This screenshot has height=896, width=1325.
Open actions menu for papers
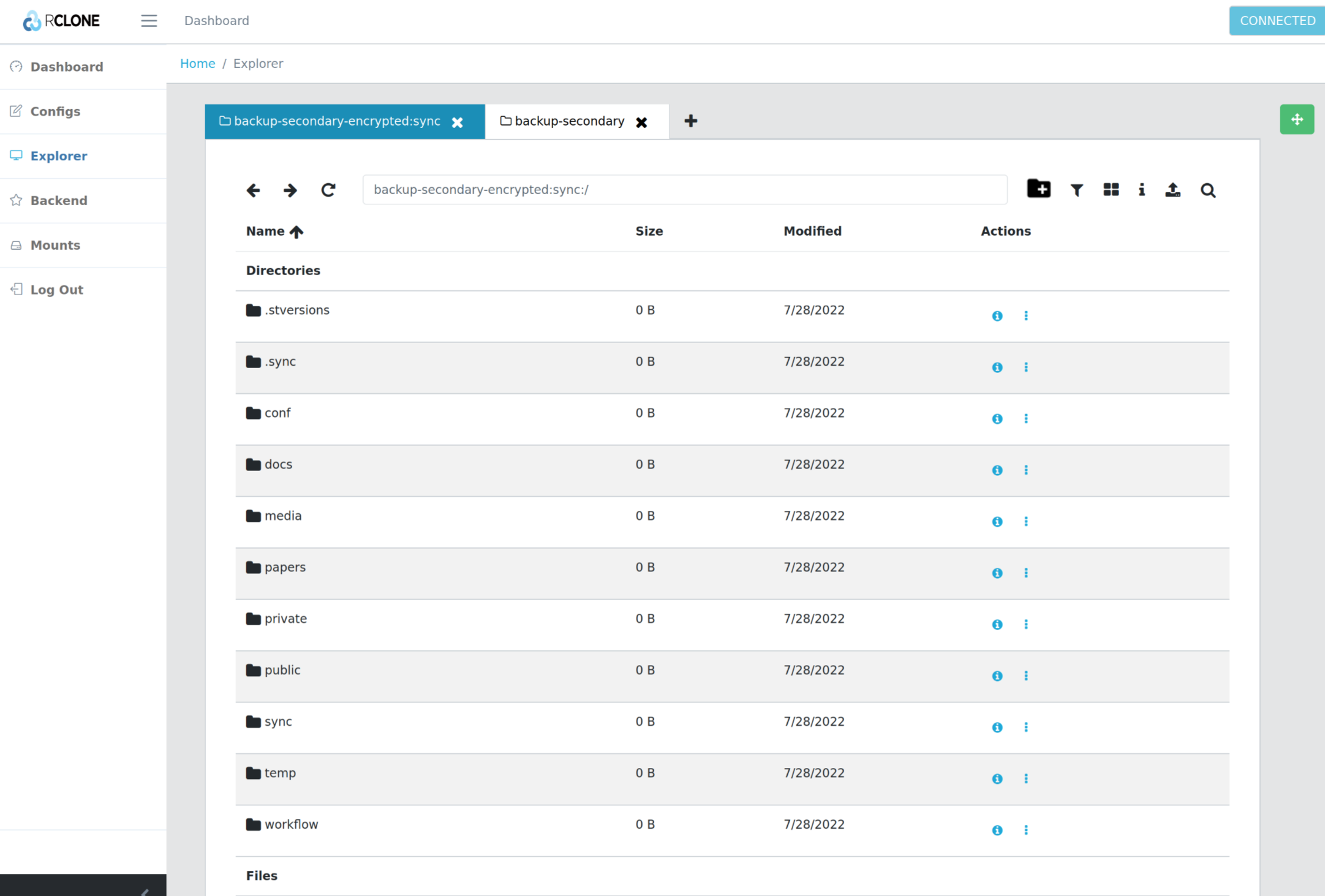(1026, 573)
